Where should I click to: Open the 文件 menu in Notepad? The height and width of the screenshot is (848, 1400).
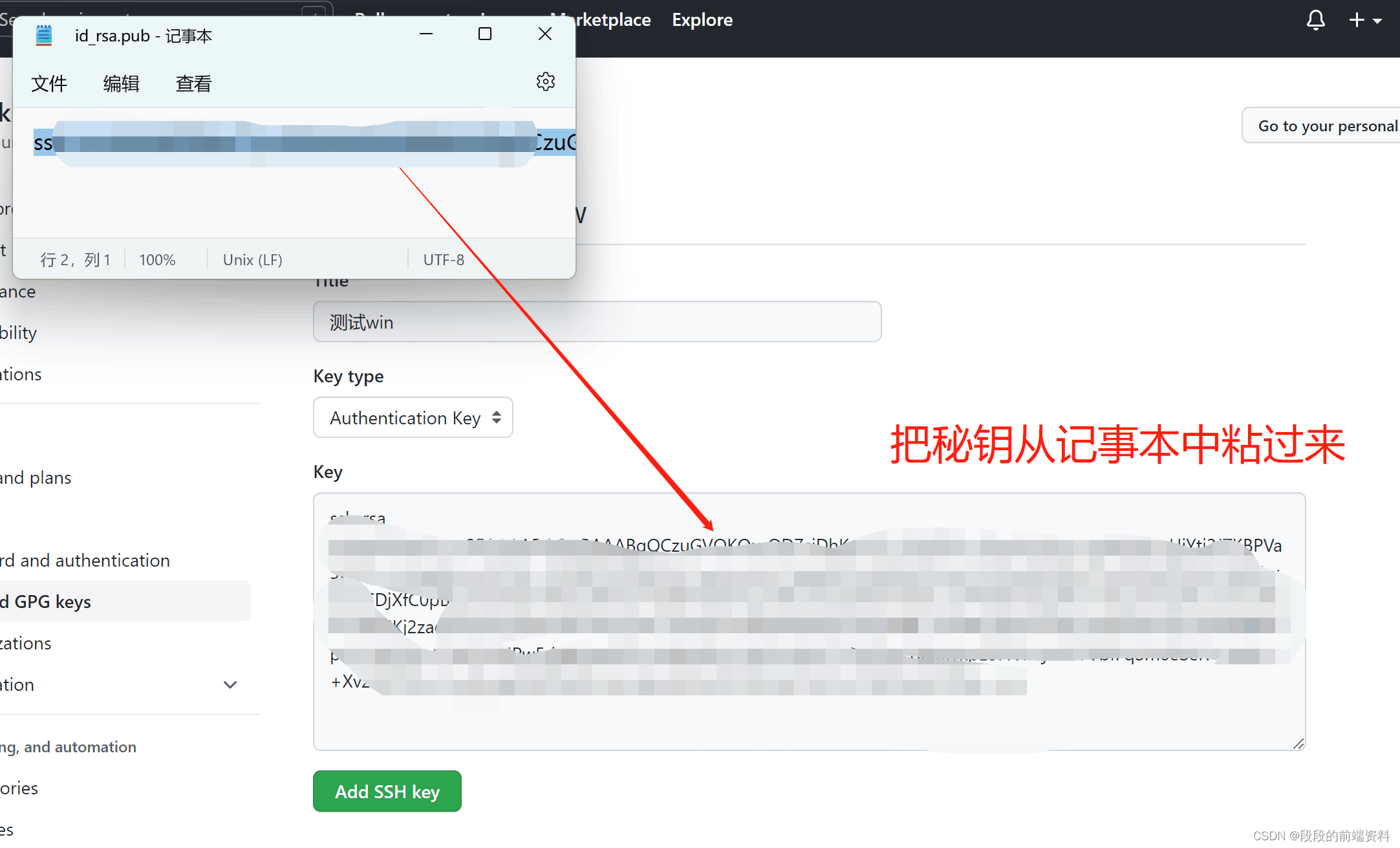click(49, 83)
